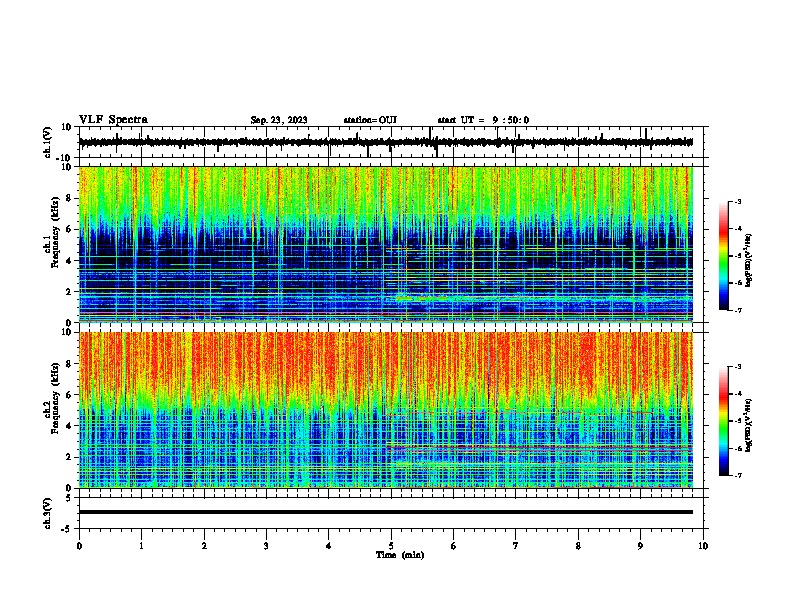Click the "8" kHz tick of ch.1 spectrogram
The width and height of the screenshot is (792, 612).
click(69, 198)
